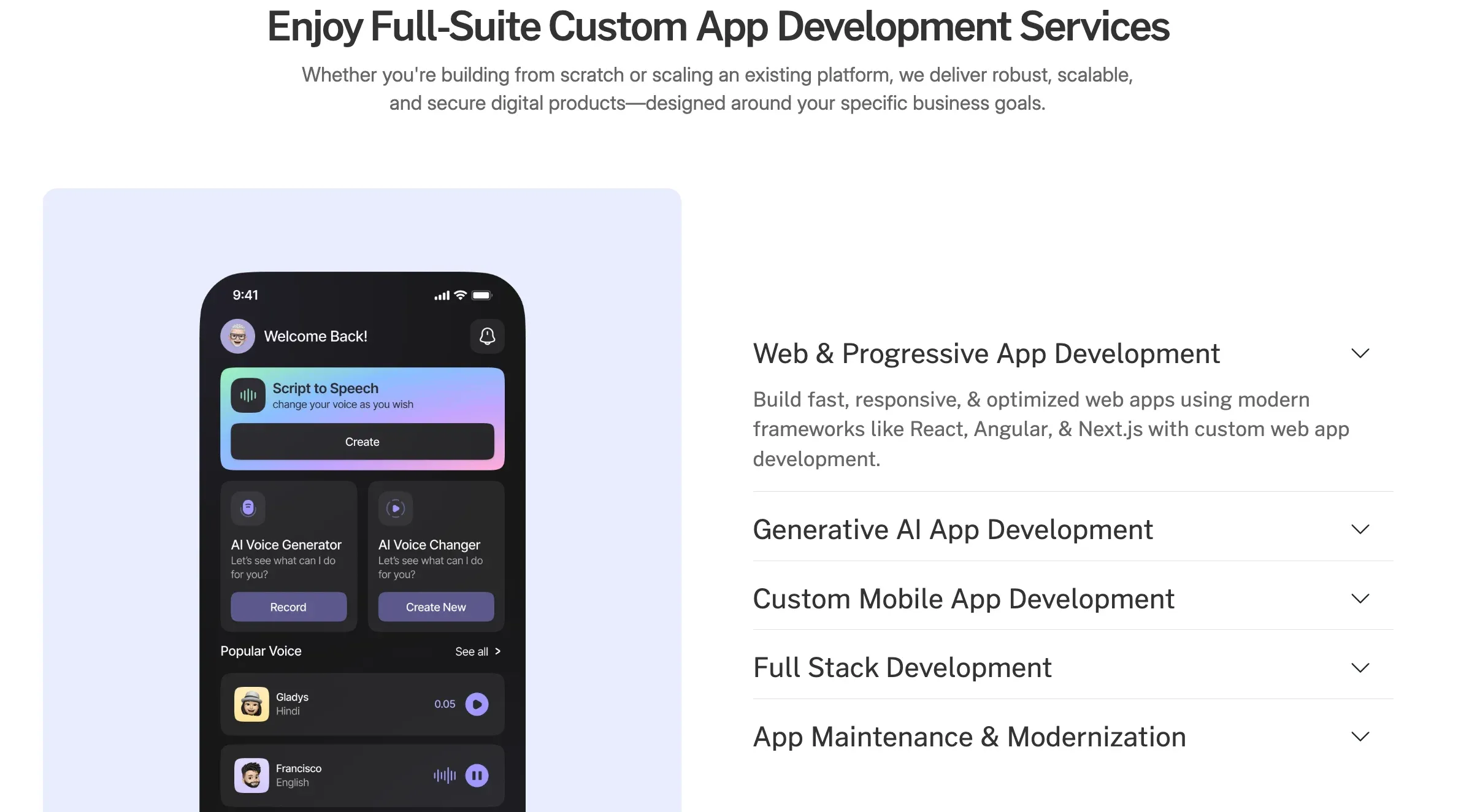The width and height of the screenshot is (1461, 812).
Task: Click the AI Voice Changer title
Action: pos(429,545)
